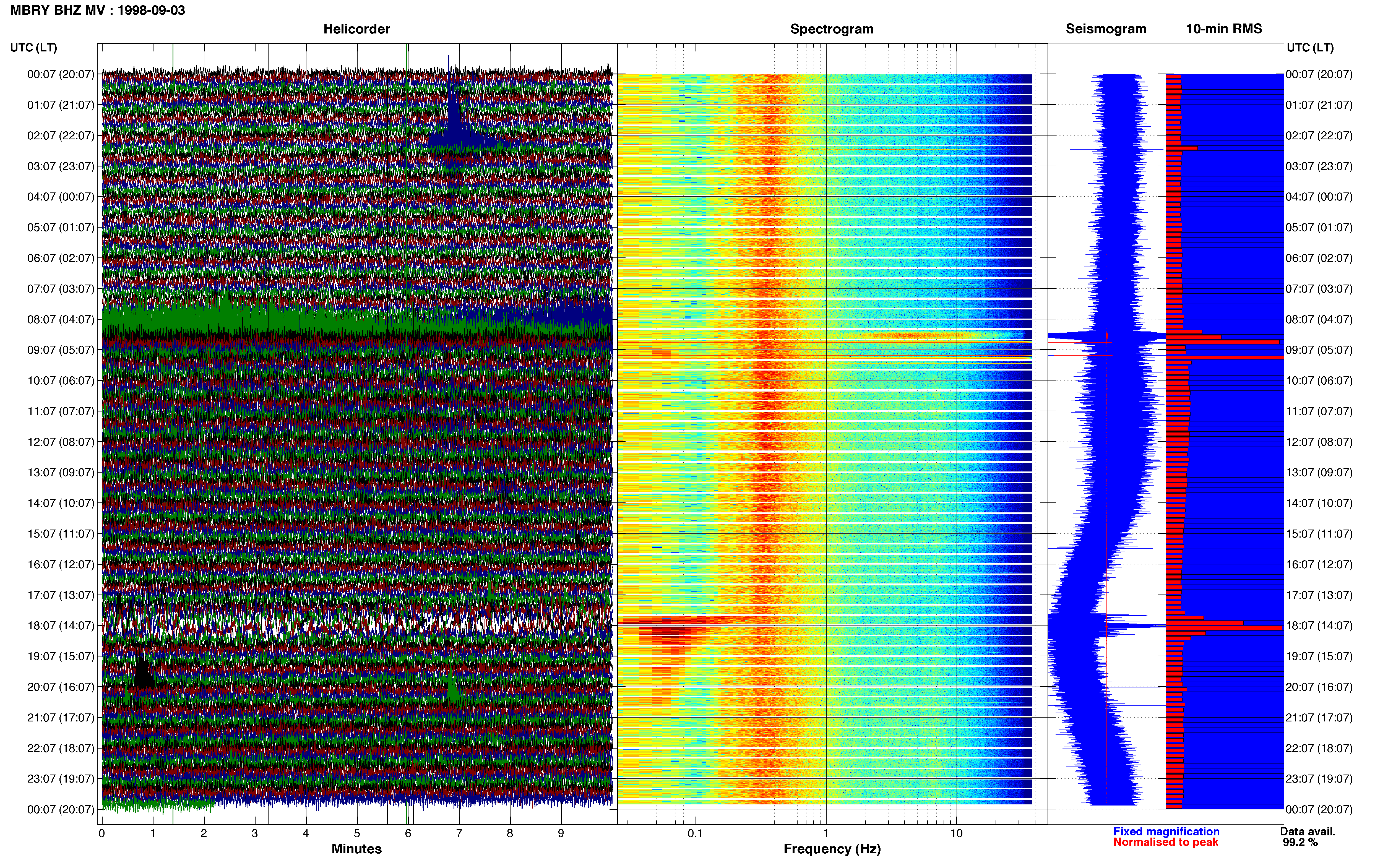Image resolution: width=1388 pixels, height=868 pixels.
Task: Click the '10-min RMS' panel heading
Action: click(x=1224, y=29)
